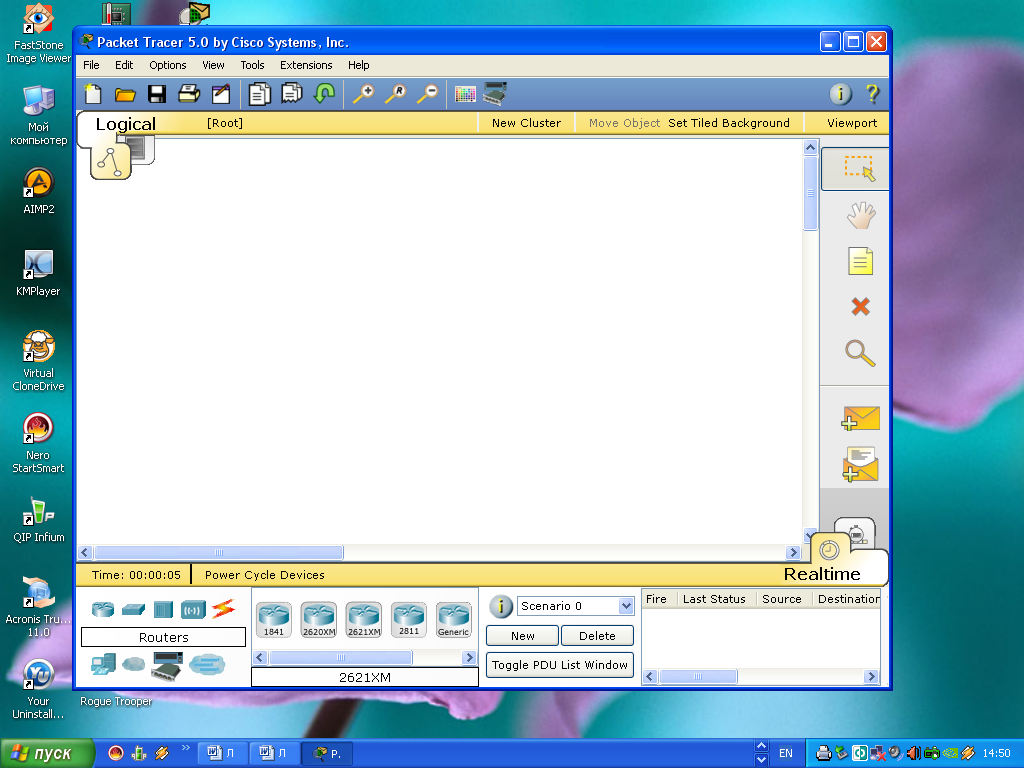Open the Tools menu
The image size is (1024, 768).
point(252,65)
